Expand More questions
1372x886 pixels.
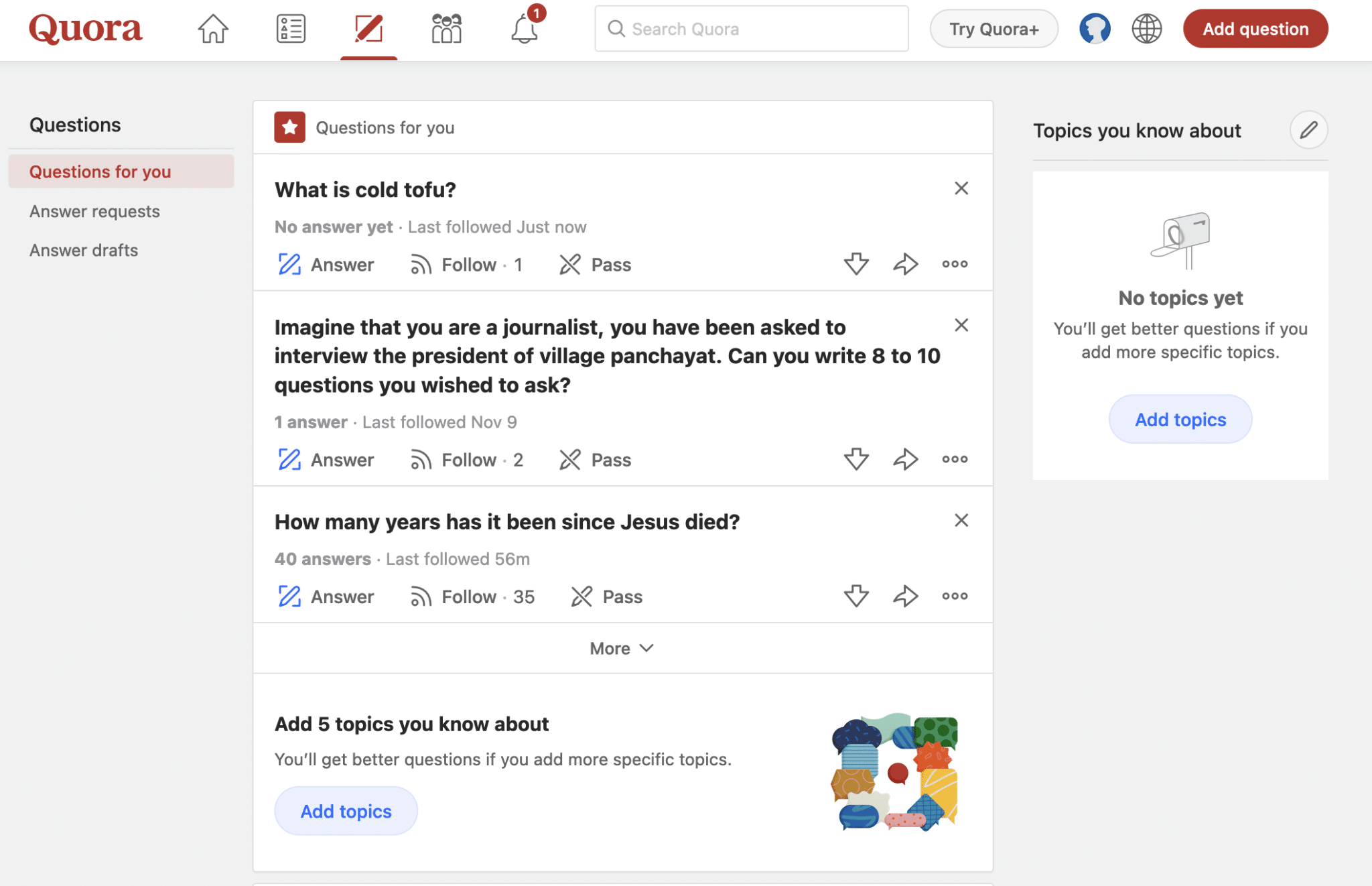(622, 648)
